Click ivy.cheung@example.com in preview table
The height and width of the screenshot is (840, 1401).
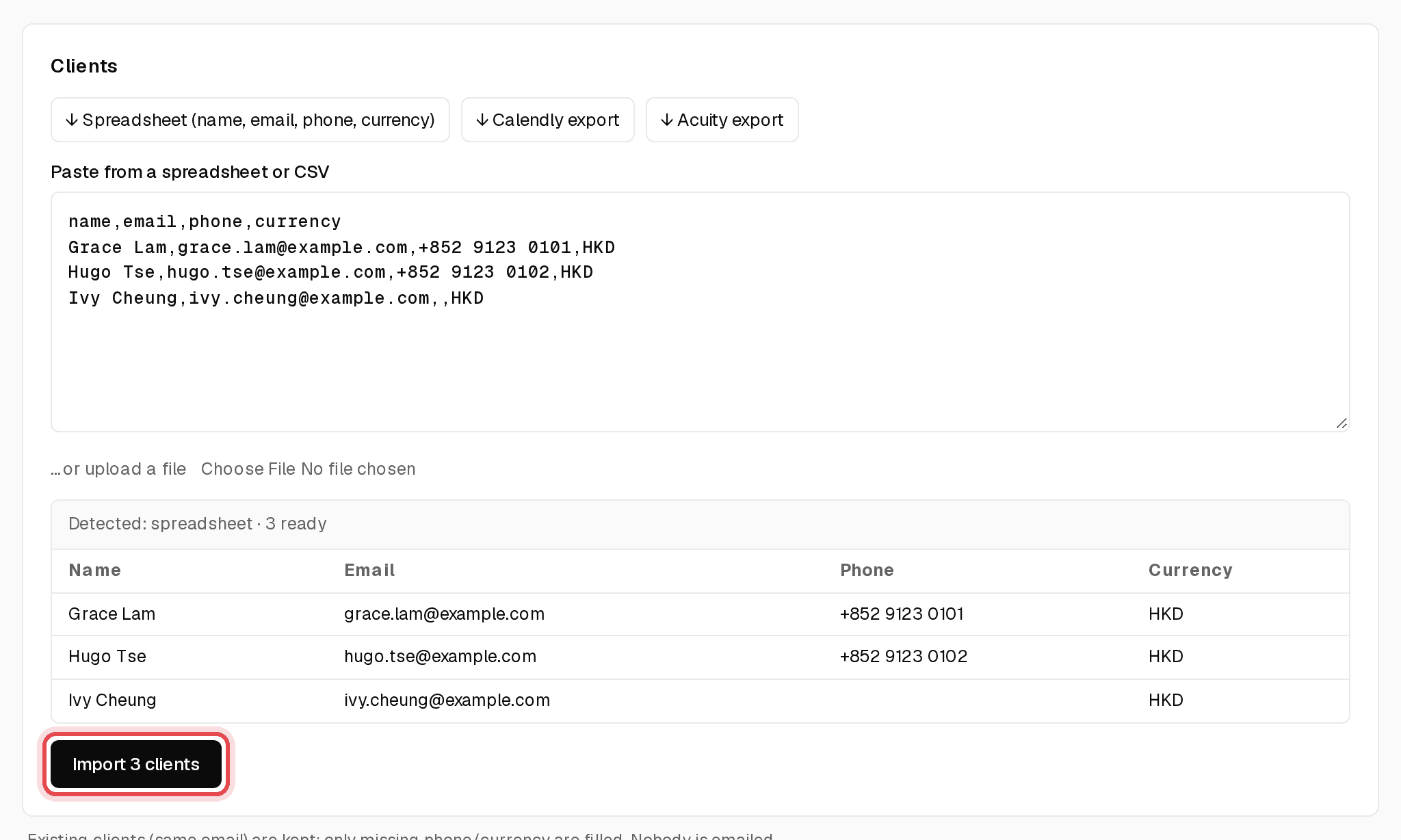pos(447,700)
